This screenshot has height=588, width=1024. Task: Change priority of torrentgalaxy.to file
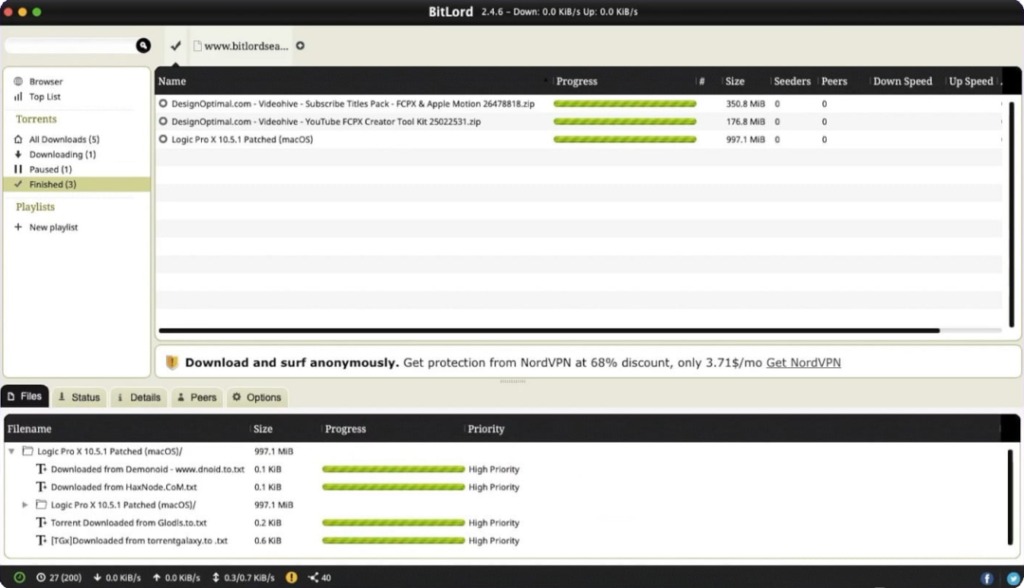coord(494,540)
